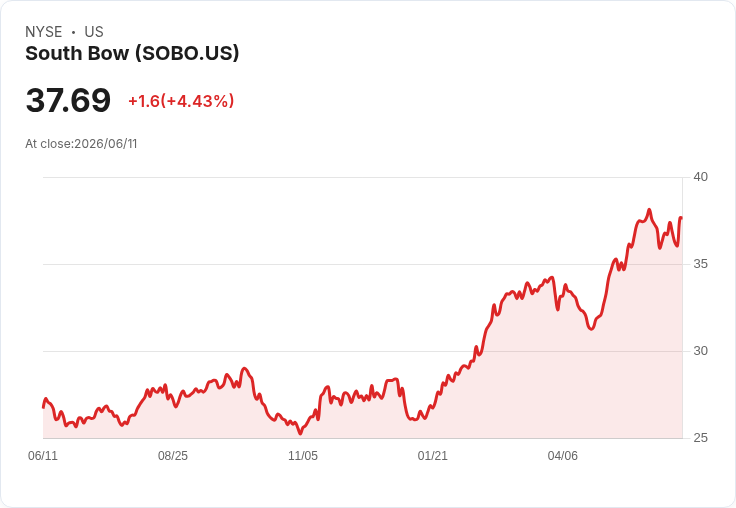
Task: Click the 25 y-axis price label
Action: click(x=700, y=438)
